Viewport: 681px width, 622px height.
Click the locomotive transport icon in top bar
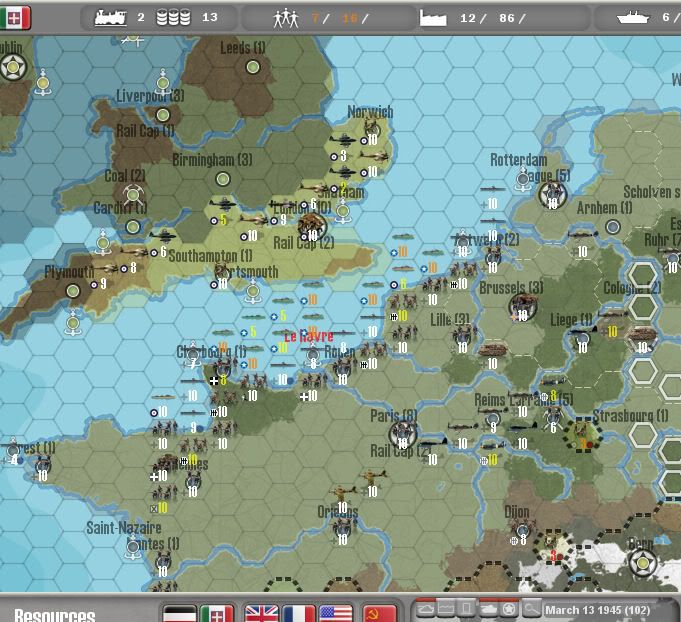(111, 17)
